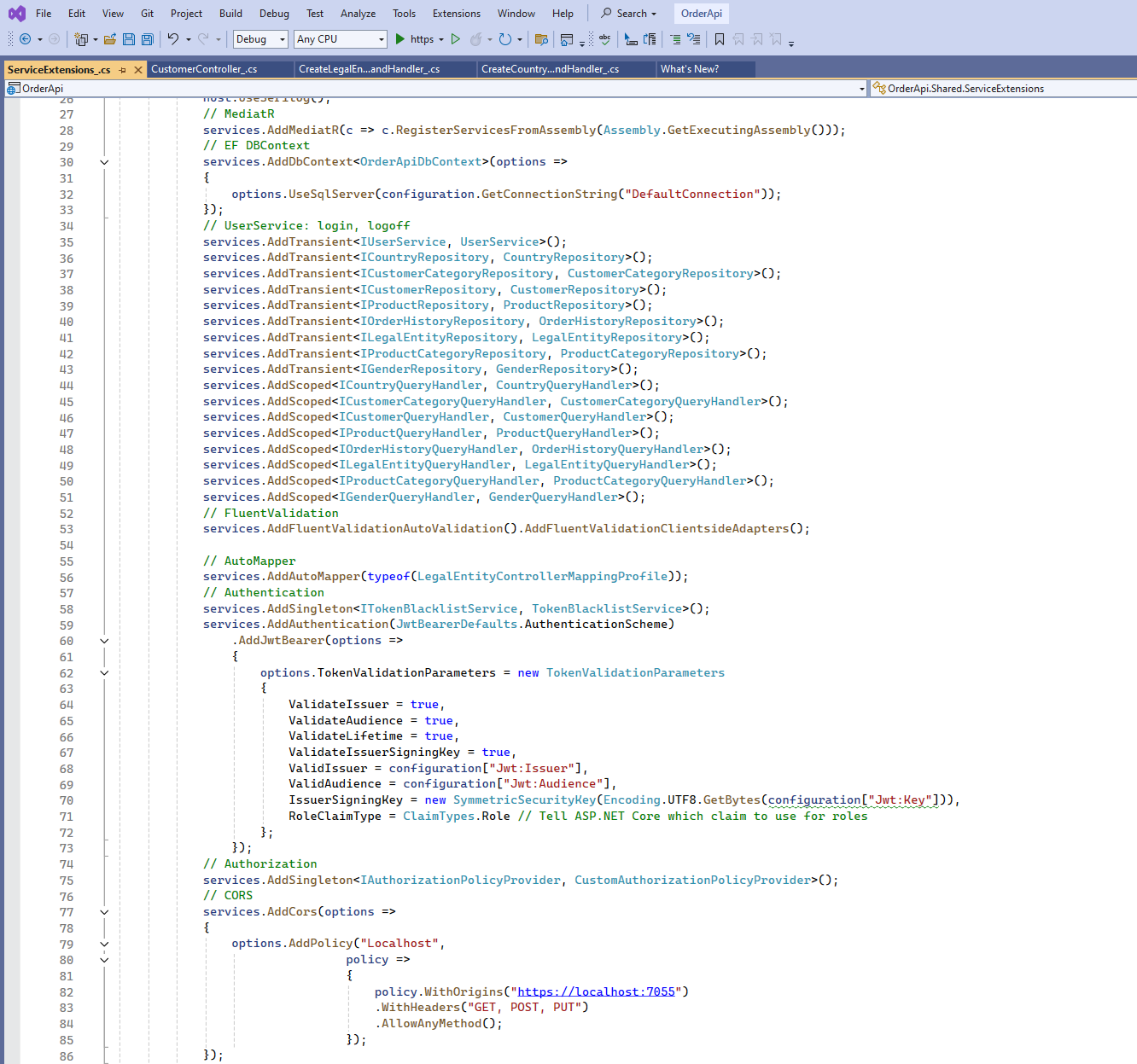
Task: Click Start Without Debugging outline play icon
Action: coord(456,39)
